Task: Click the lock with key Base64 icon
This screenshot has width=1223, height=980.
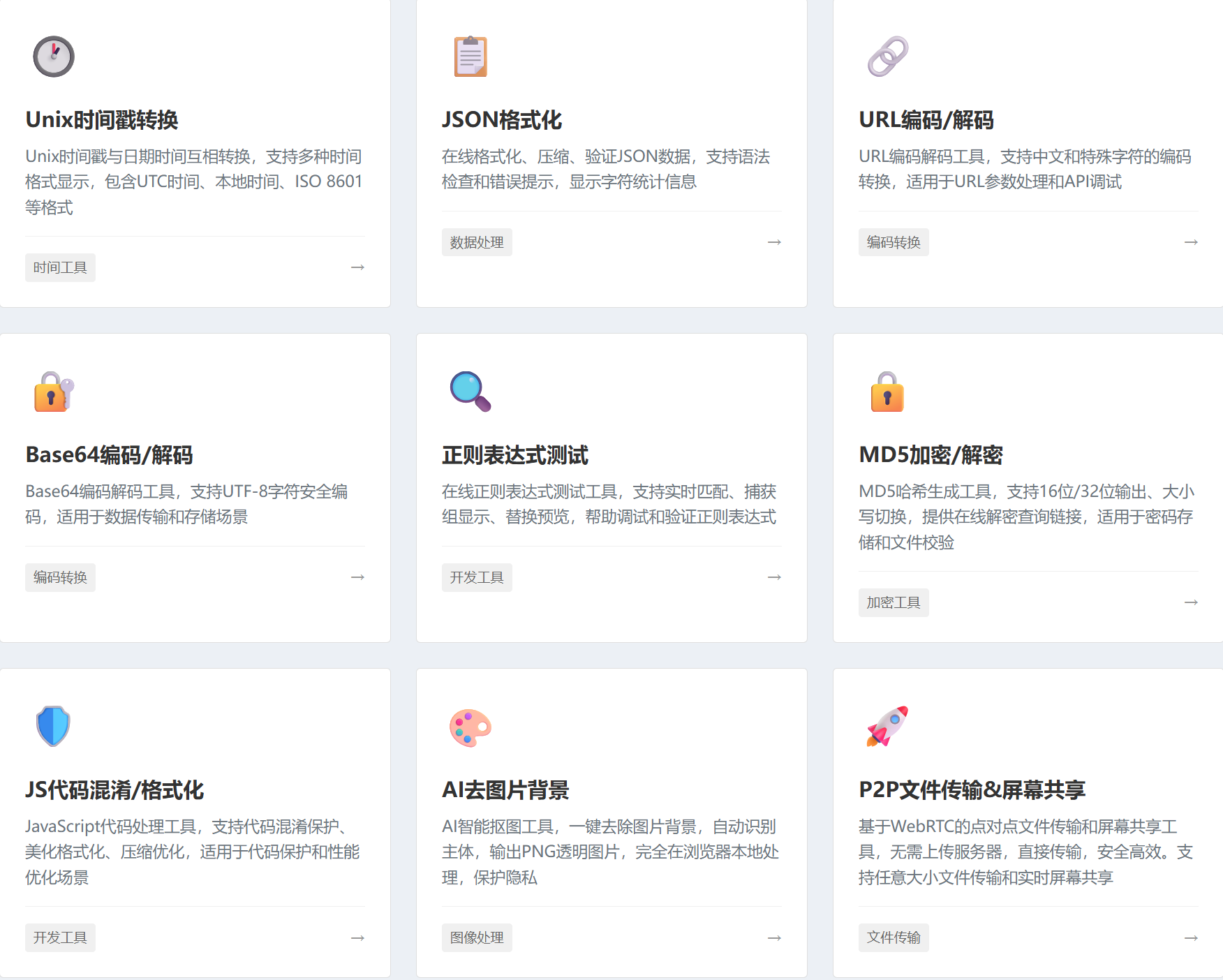Action: tap(54, 392)
